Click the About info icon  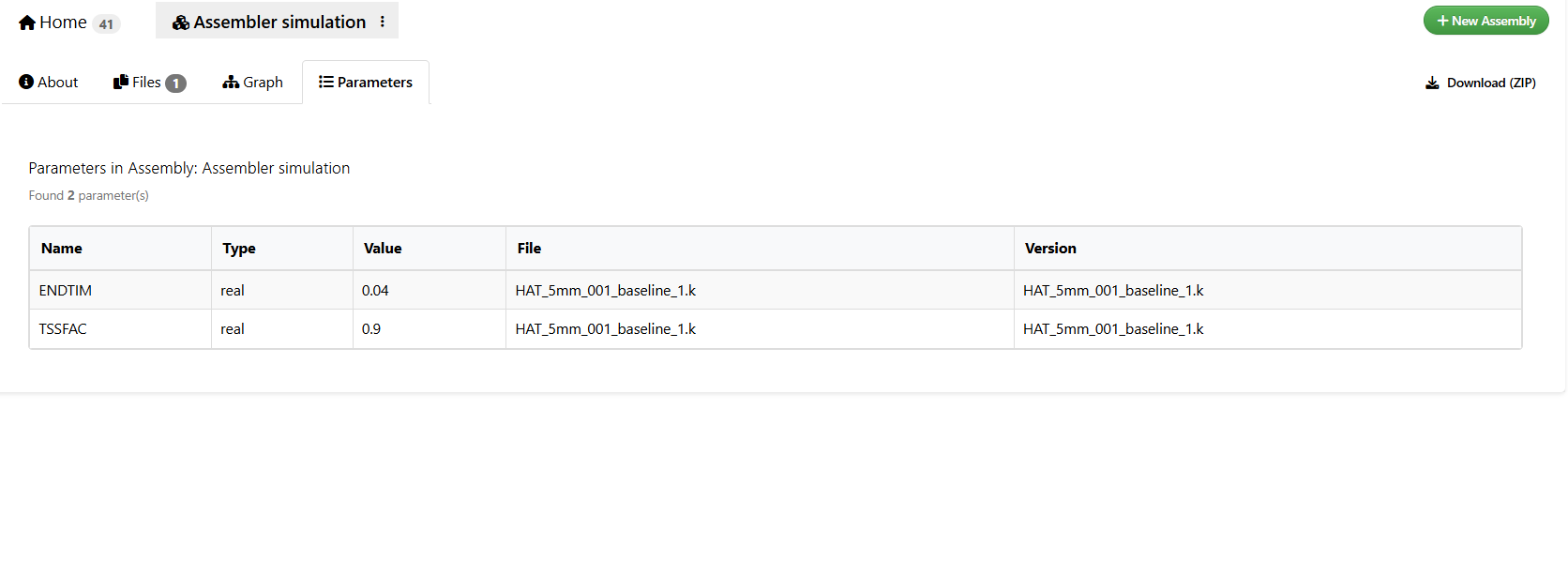click(x=26, y=83)
